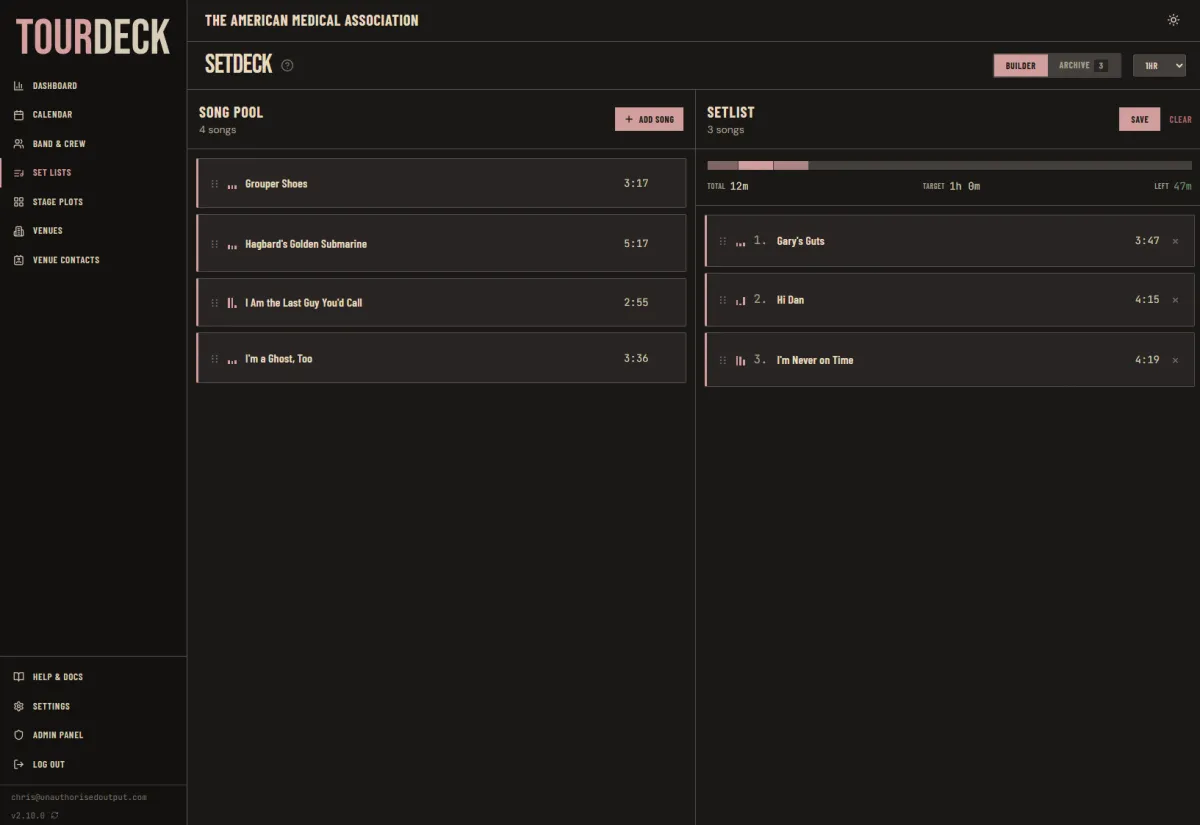1200x825 pixels.
Task: Click the Stage Plots icon
Action: pyautogui.click(x=18, y=201)
